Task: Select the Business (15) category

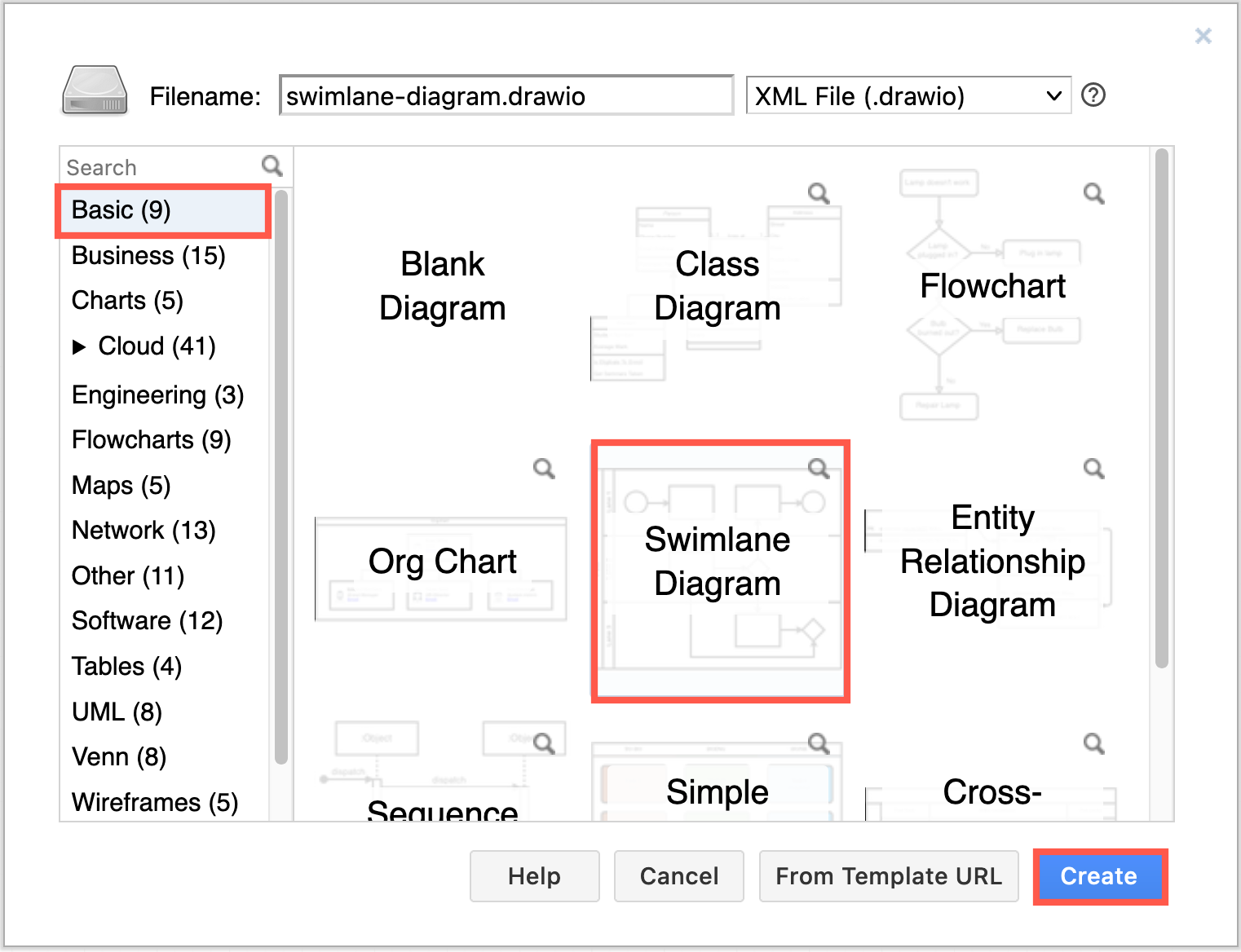Action: pos(148,255)
